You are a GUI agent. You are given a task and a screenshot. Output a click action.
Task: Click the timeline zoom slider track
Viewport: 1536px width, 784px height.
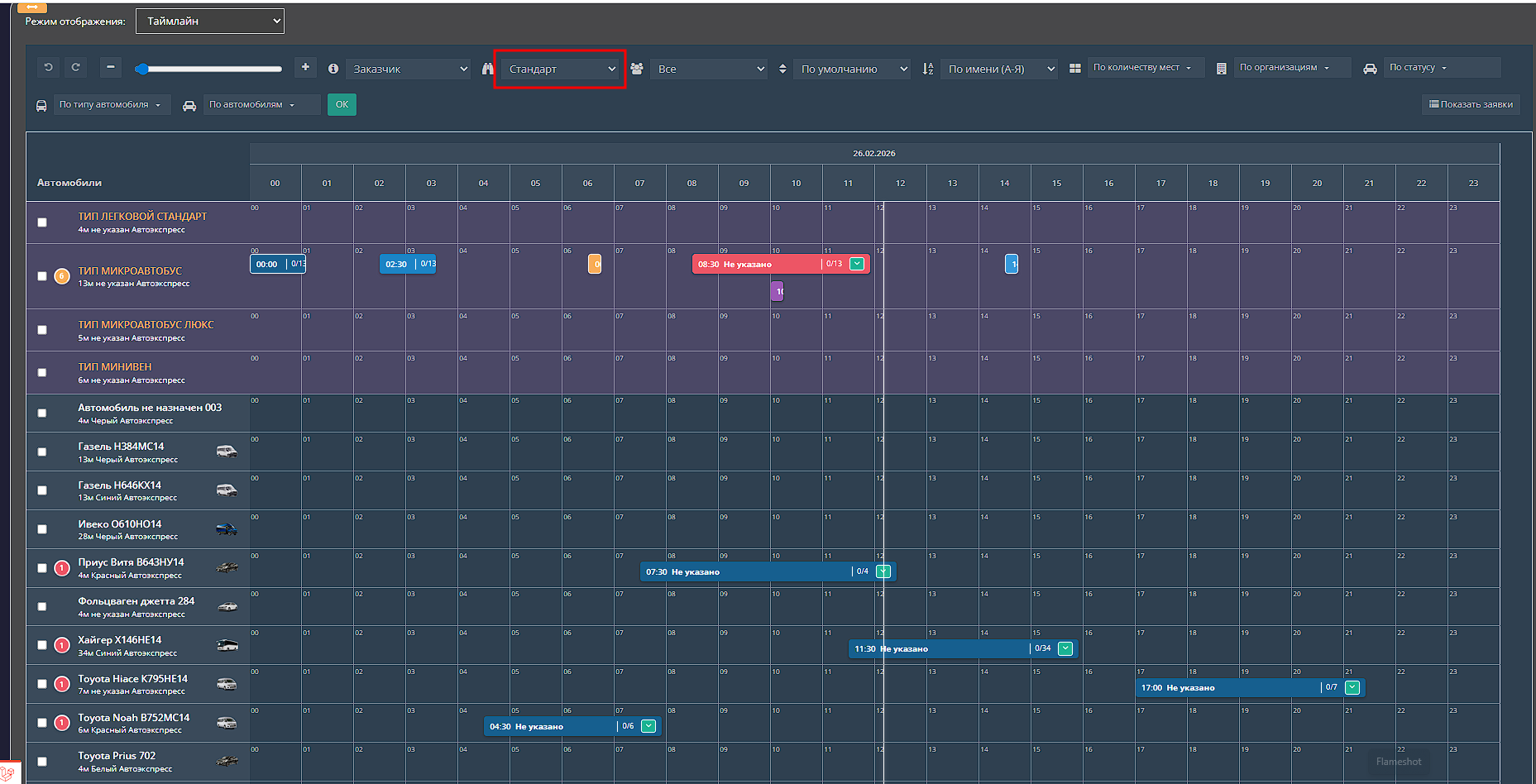212,69
